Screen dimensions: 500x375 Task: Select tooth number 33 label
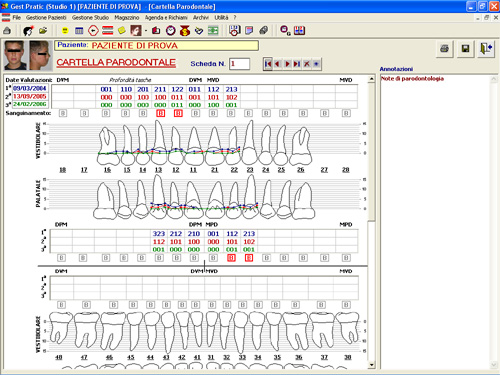point(242,357)
